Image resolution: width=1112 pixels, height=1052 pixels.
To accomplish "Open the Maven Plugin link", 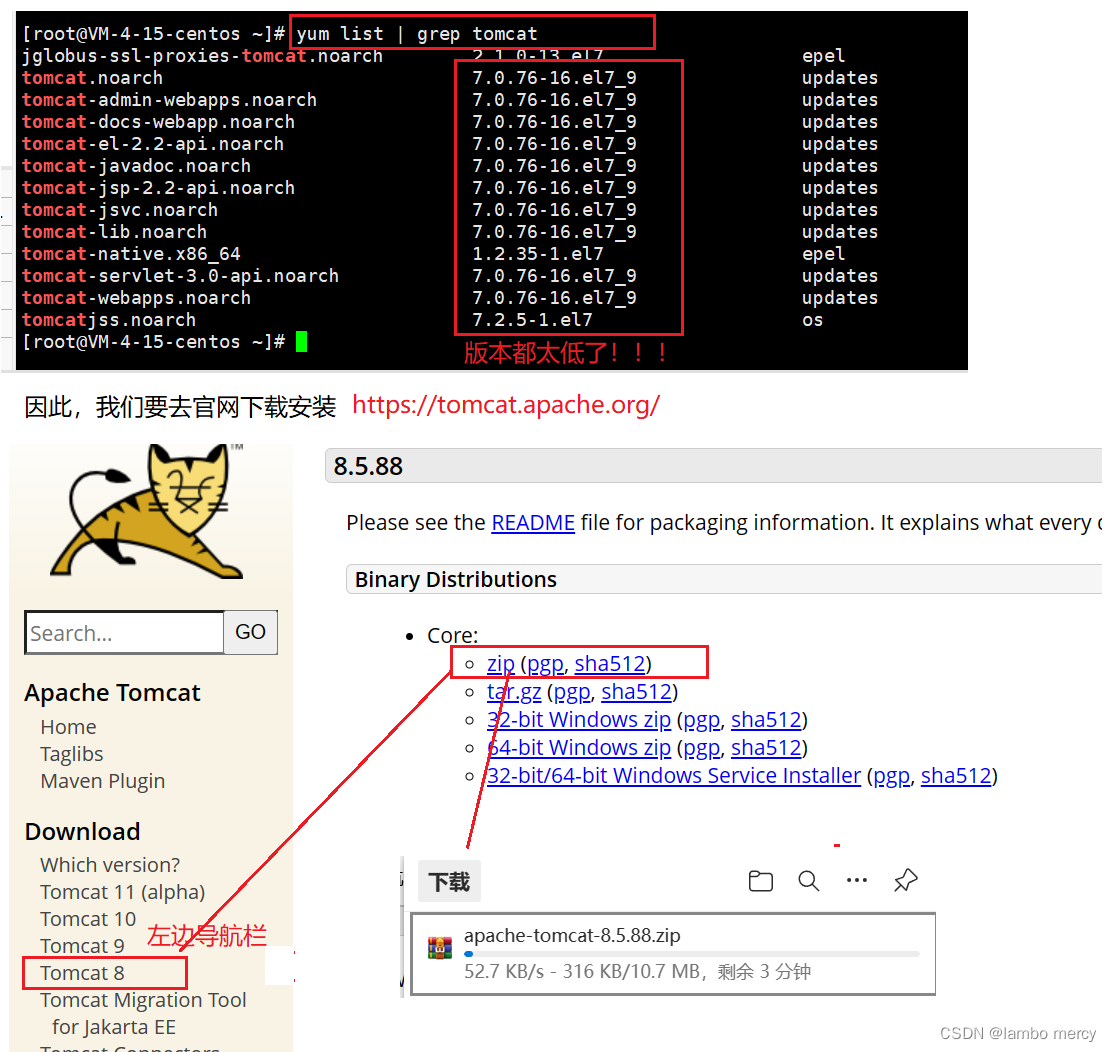I will (x=103, y=781).
